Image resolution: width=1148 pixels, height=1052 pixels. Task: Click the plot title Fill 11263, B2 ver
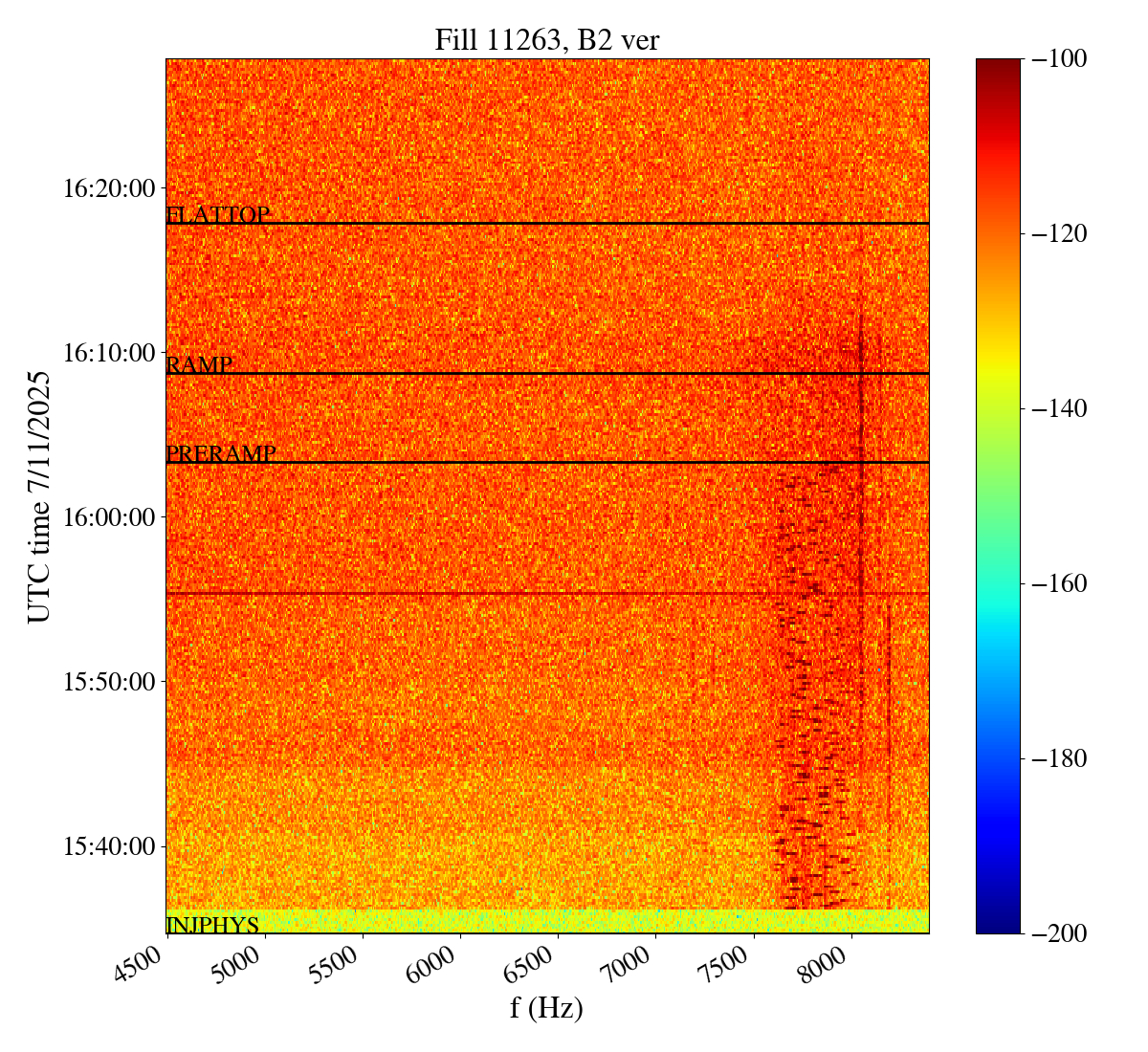point(546,39)
